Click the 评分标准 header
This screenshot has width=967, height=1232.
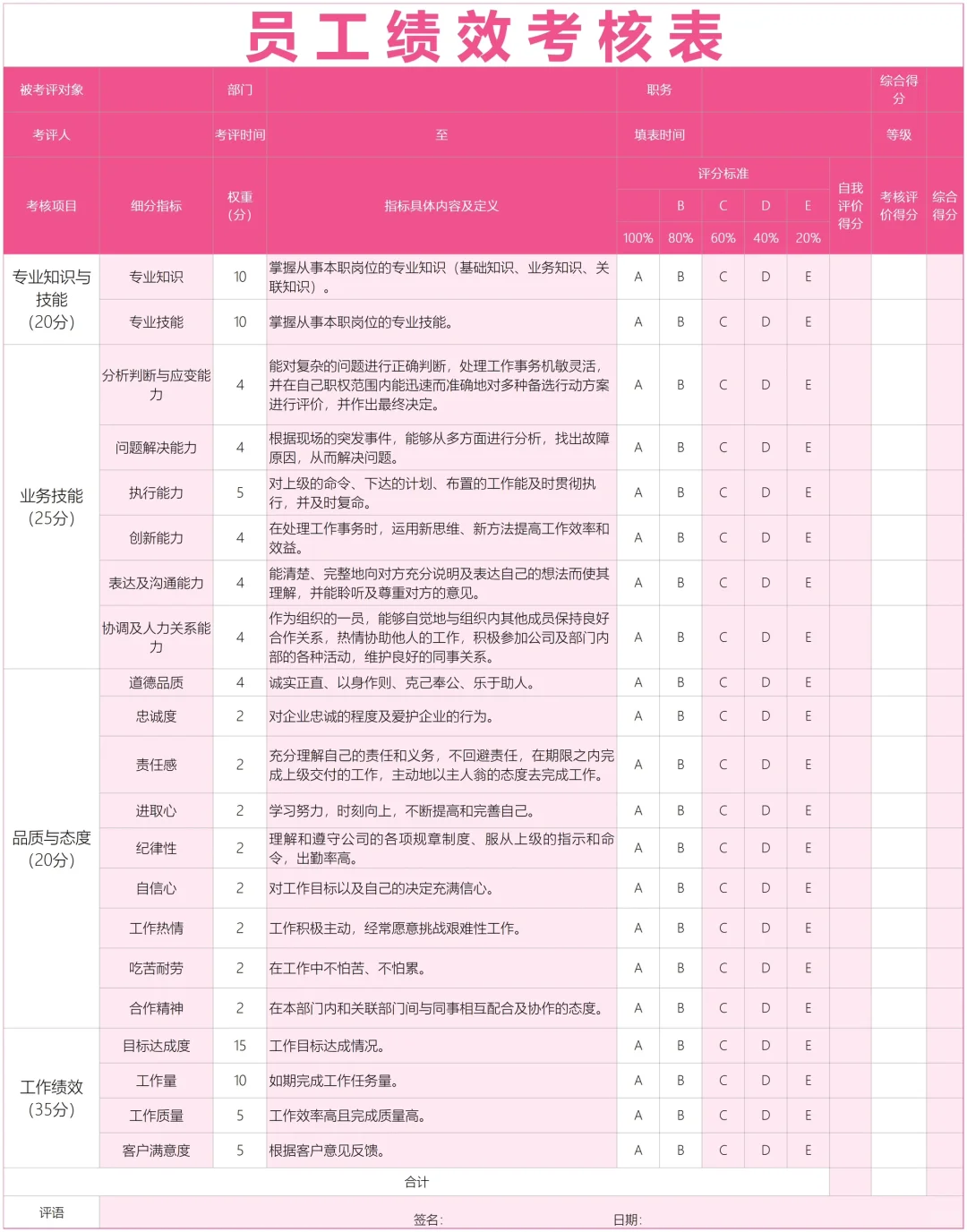[723, 174]
